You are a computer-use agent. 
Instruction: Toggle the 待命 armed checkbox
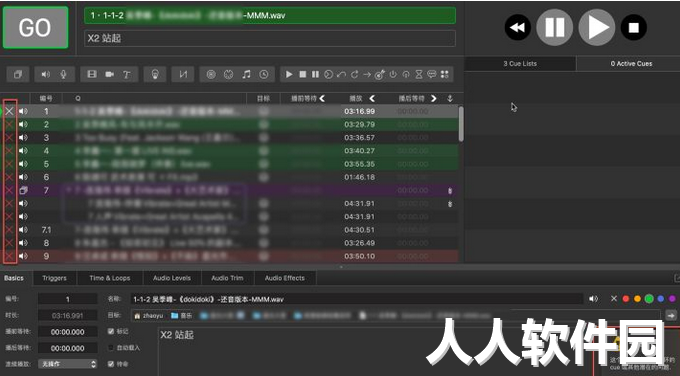(111, 364)
